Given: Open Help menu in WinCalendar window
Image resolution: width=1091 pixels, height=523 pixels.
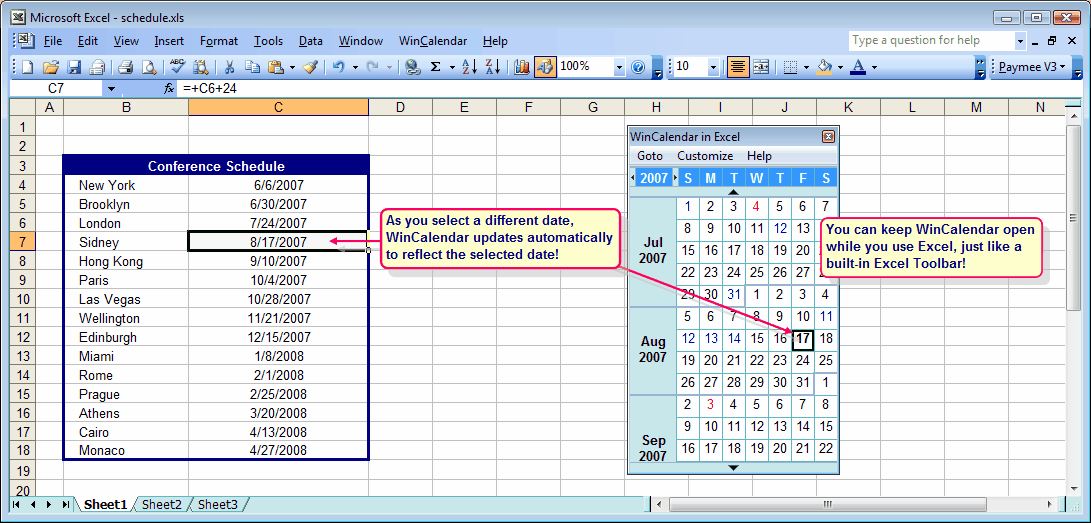Looking at the screenshot, I should tap(759, 156).
